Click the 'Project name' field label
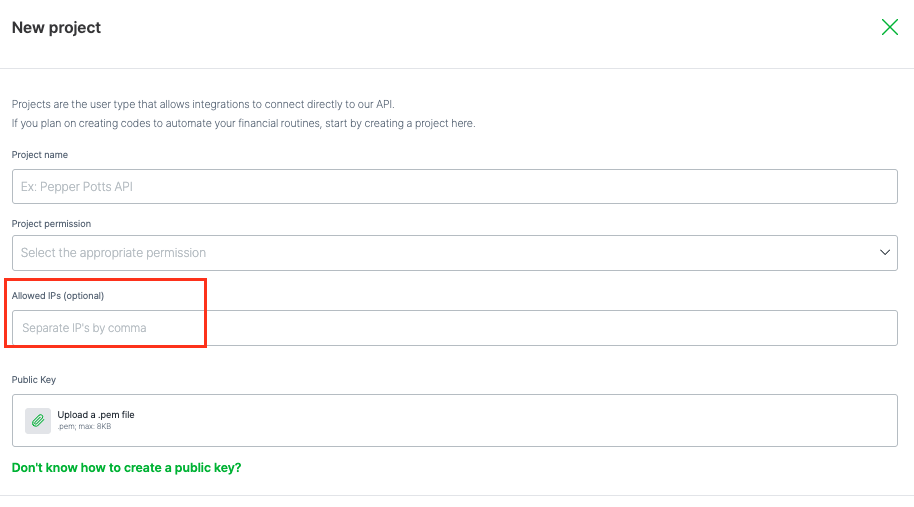Viewport: 914px width, 507px height. tap(40, 155)
